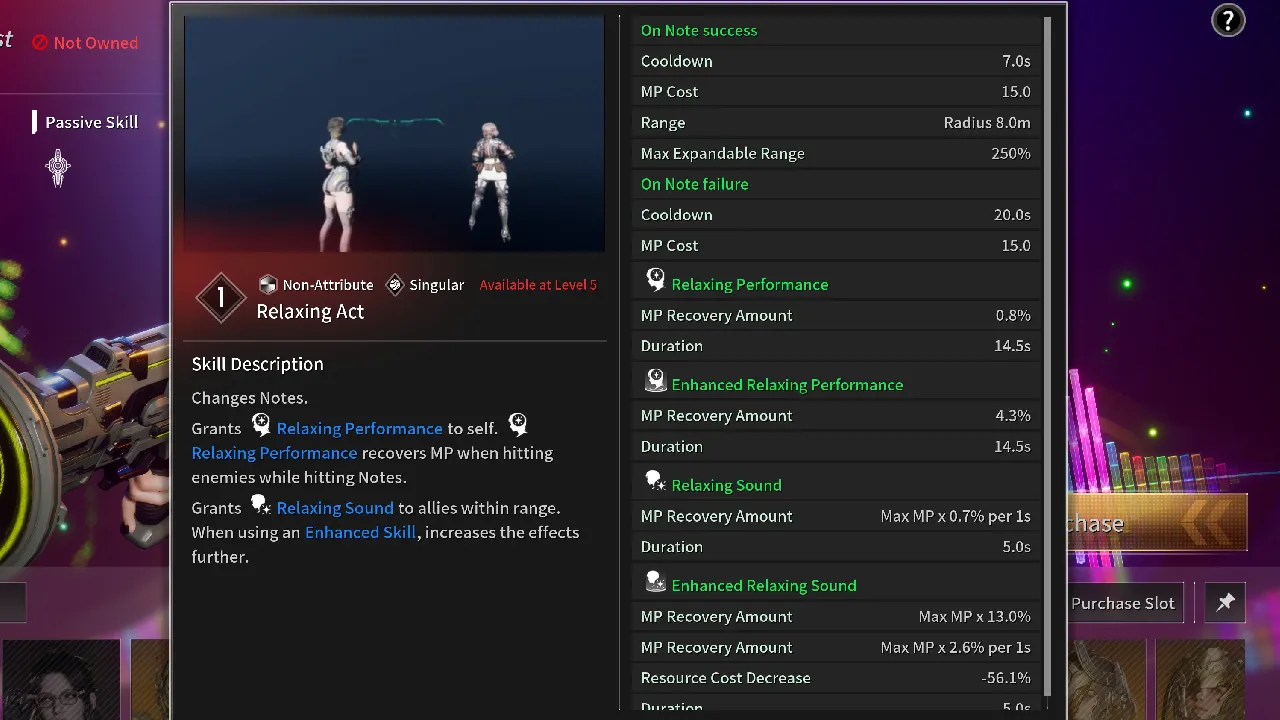Image resolution: width=1280 pixels, height=720 pixels.
Task: Click the Relaxing Performance icon in stats list
Action: pyautogui.click(x=655, y=281)
